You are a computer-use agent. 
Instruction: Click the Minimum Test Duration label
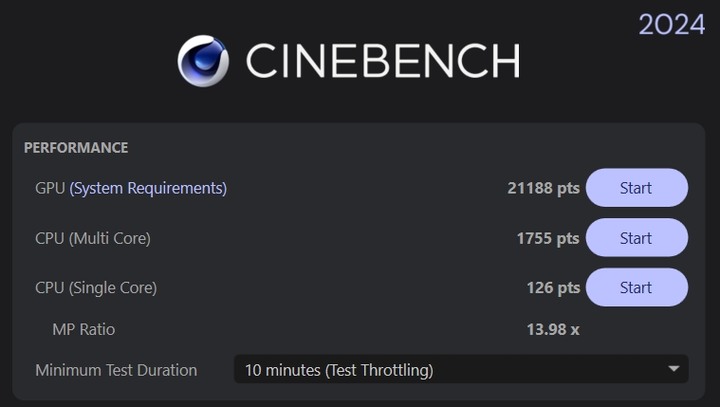pyautogui.click(x=116, y=370)
